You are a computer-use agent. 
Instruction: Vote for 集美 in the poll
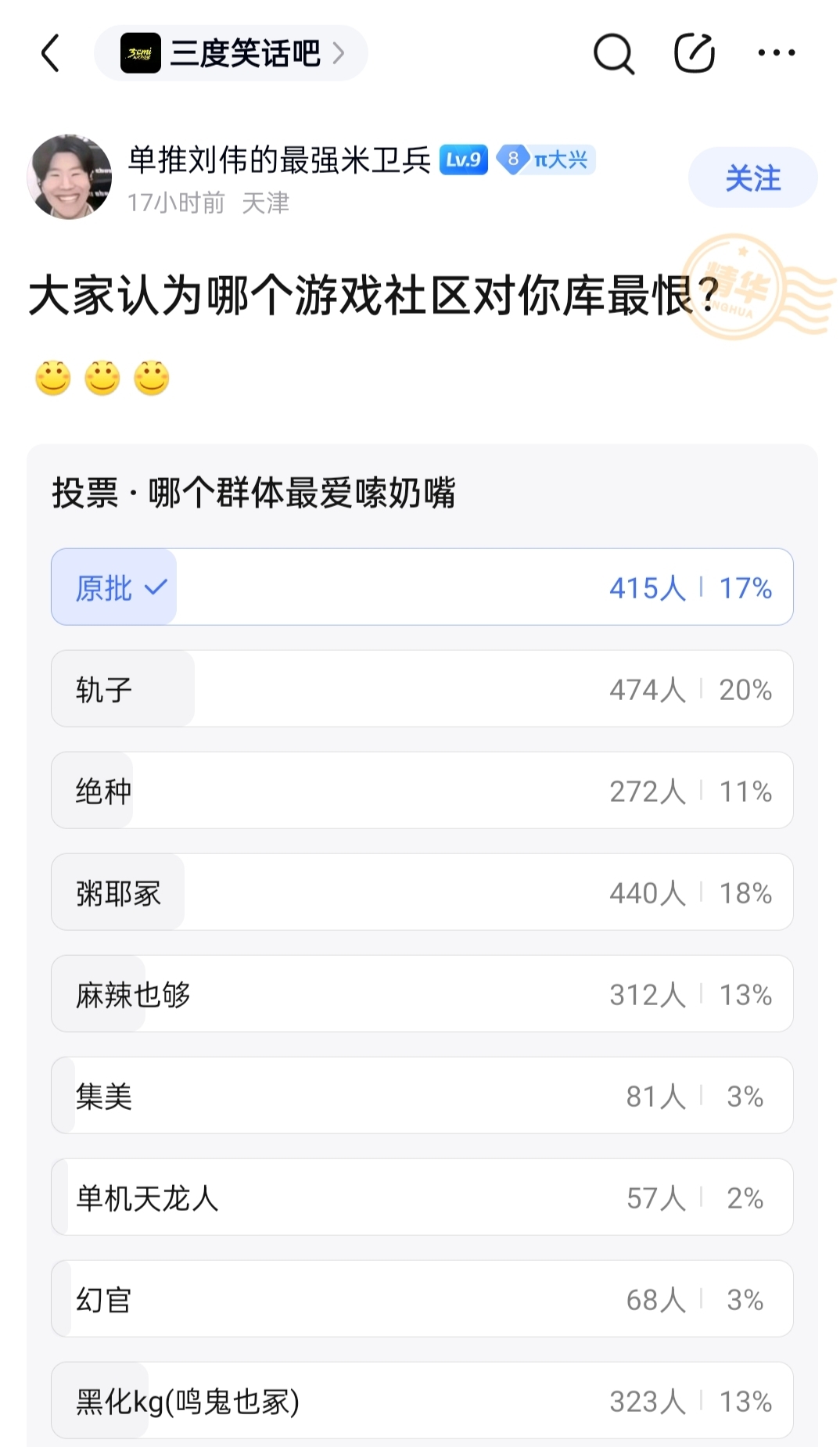click(x=422, y=1095)
